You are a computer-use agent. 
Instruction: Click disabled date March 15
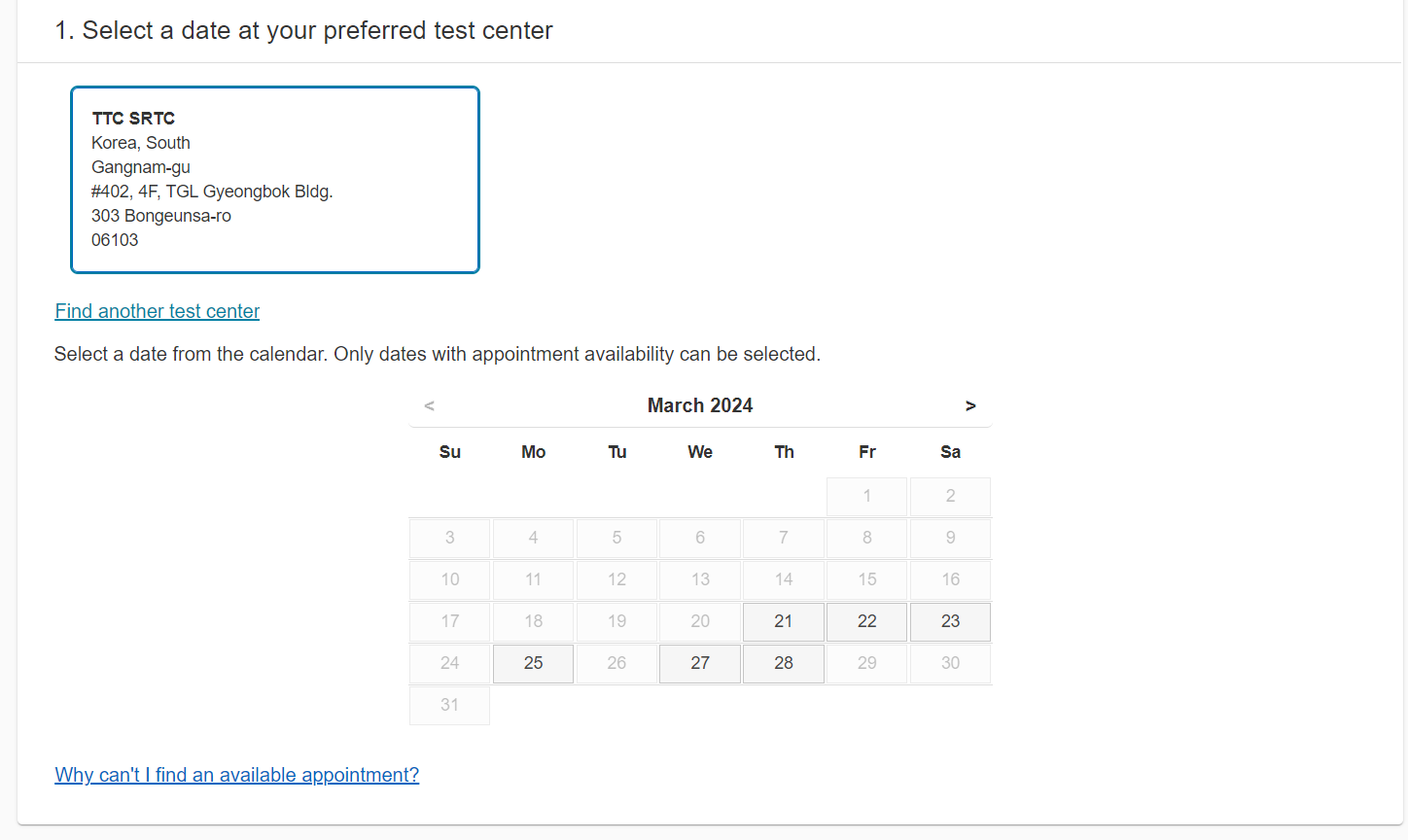pos(867,580)
